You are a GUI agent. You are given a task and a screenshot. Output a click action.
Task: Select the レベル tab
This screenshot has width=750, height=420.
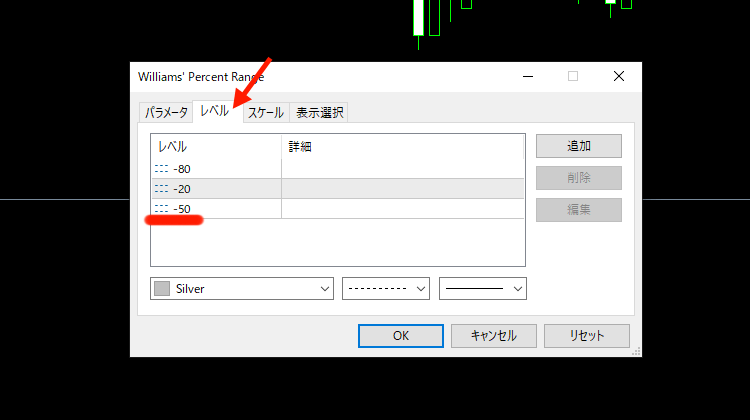pos(217,111)
